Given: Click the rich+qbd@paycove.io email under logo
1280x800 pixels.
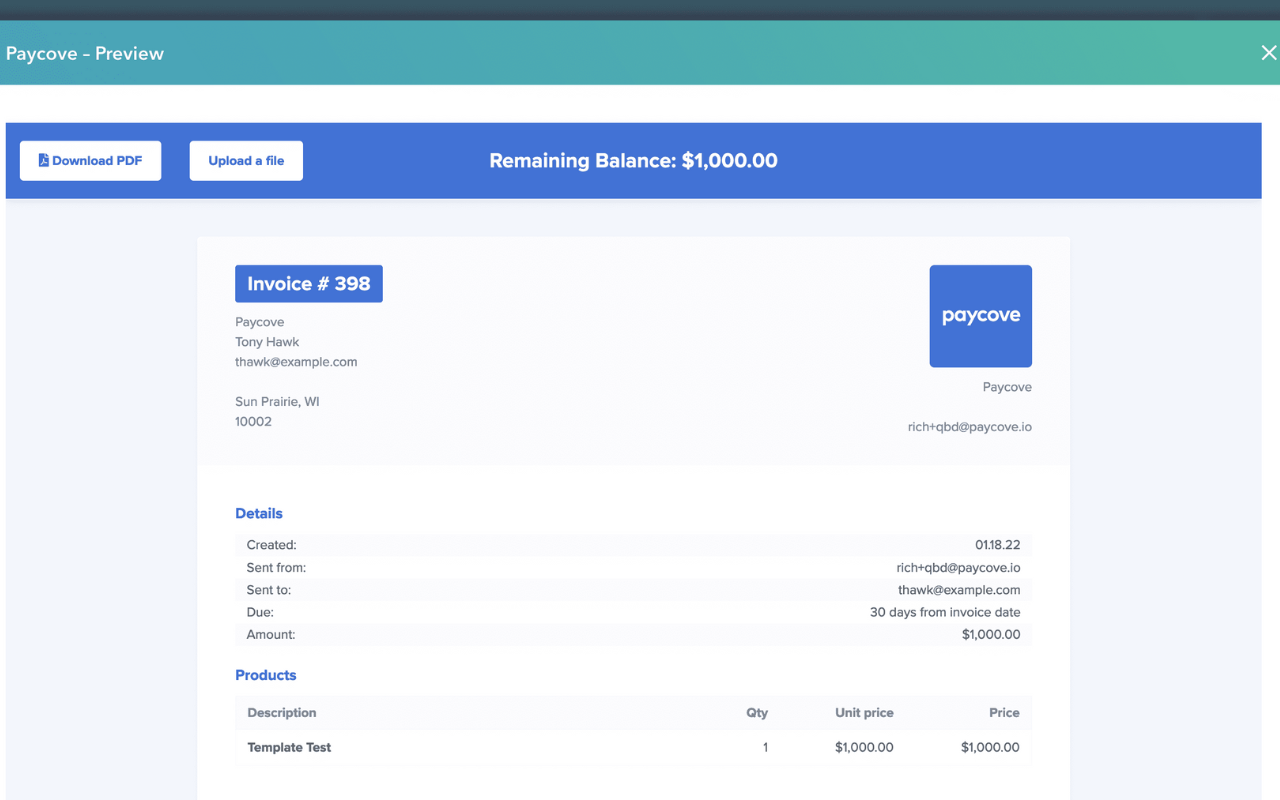Looking at the screenshot, I should point(969,427).
